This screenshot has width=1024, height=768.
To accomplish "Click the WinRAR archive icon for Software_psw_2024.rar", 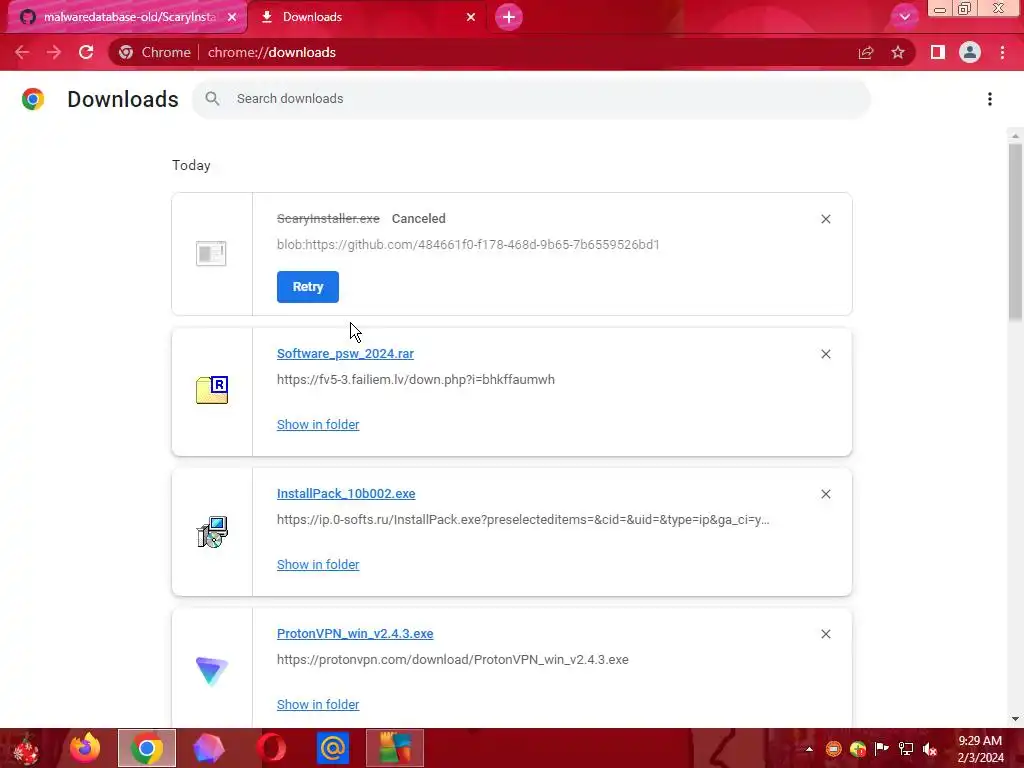I will 212,390.
